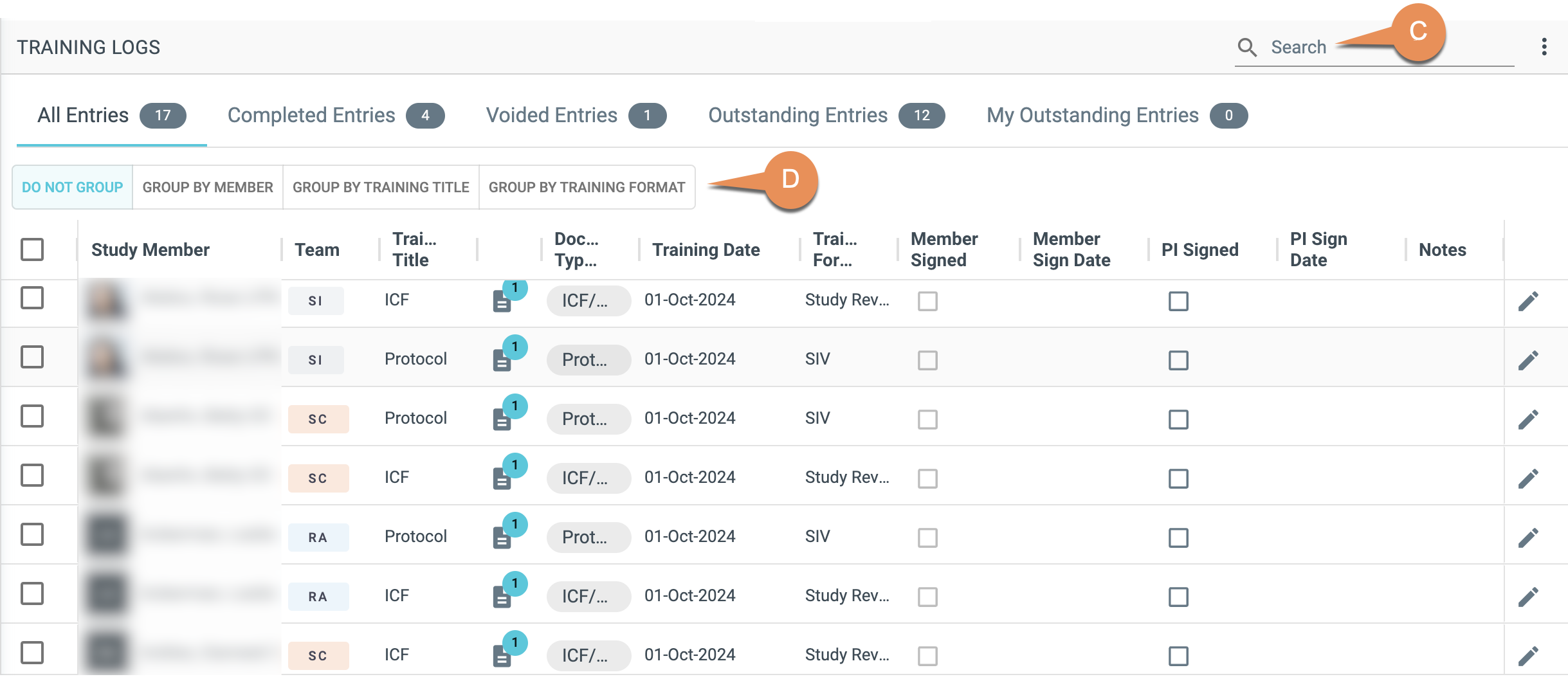View attached document for RA ICF row
Image resolution: width=1568 pixels, height=688 pixels.
tap(502, 597)
